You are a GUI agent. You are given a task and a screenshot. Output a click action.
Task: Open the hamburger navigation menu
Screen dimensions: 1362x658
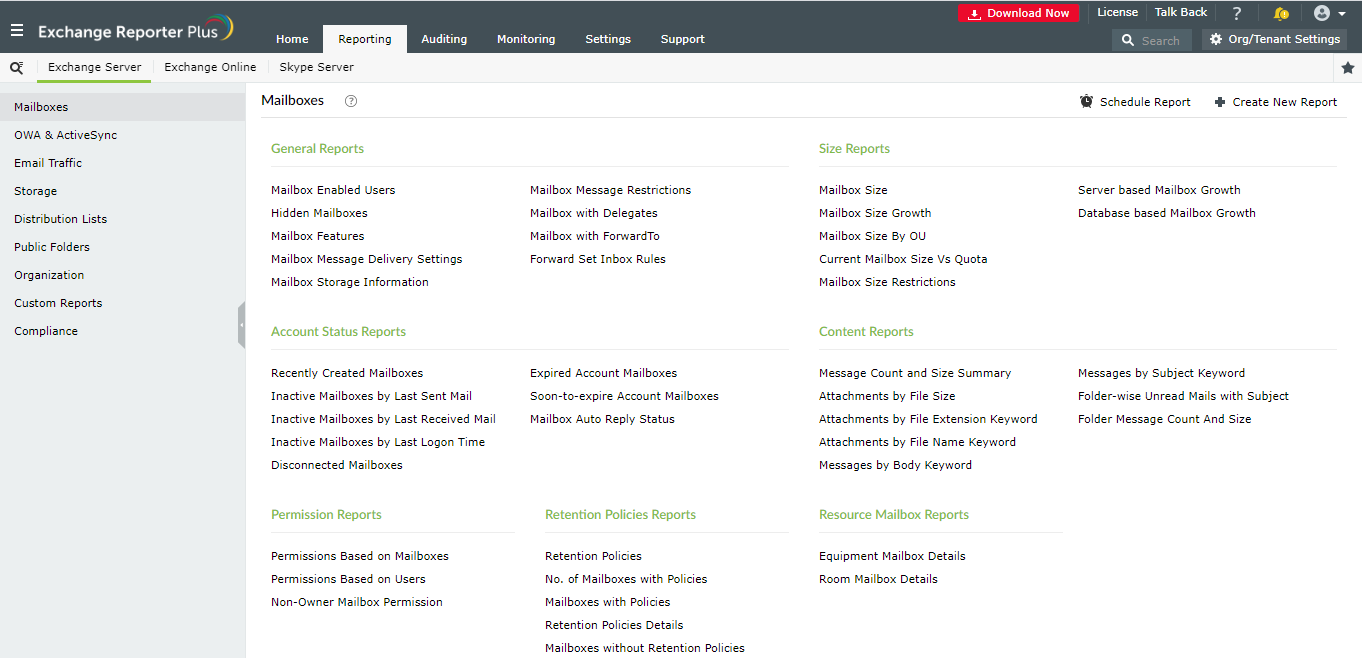point(16,29)
